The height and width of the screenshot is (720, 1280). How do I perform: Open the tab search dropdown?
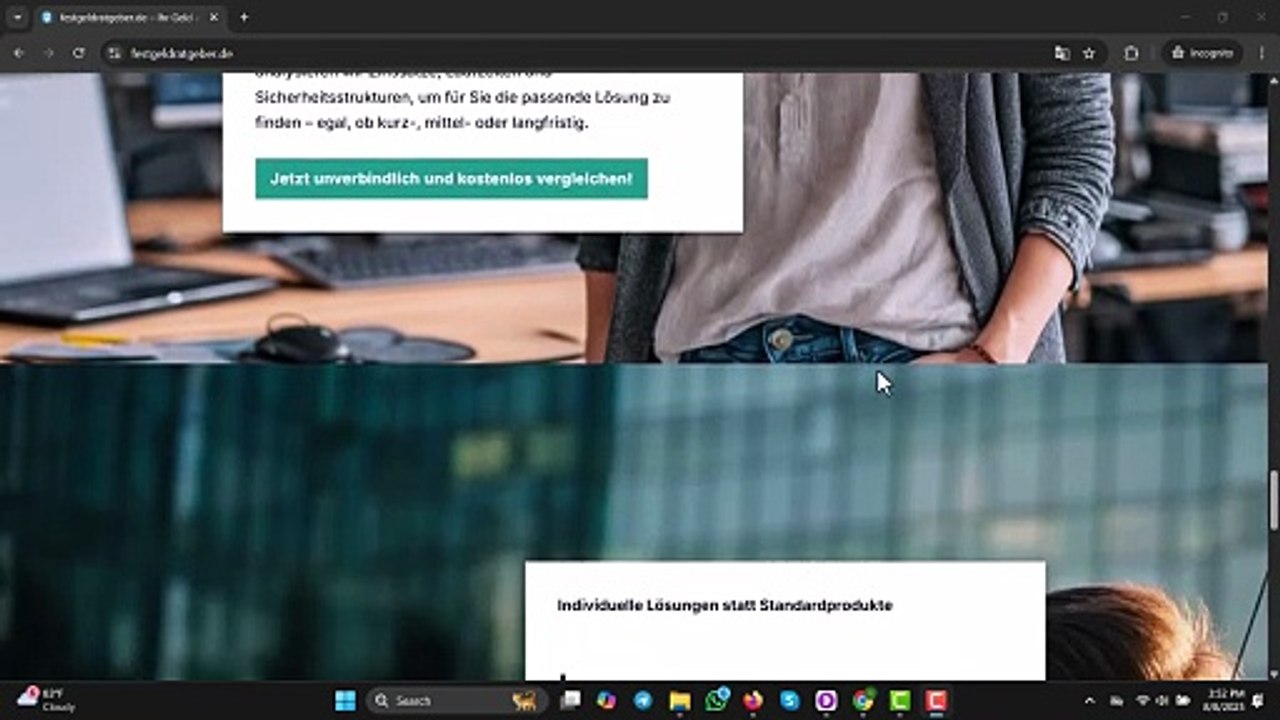17,17
